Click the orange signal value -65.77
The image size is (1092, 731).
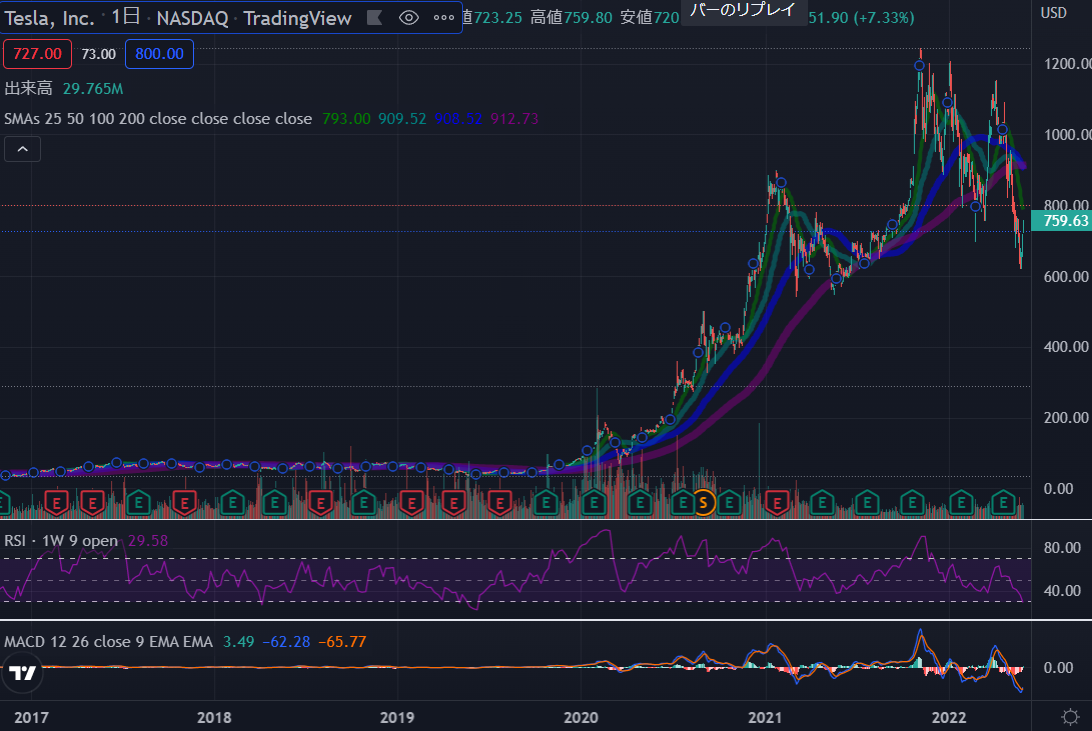point(342,641)
